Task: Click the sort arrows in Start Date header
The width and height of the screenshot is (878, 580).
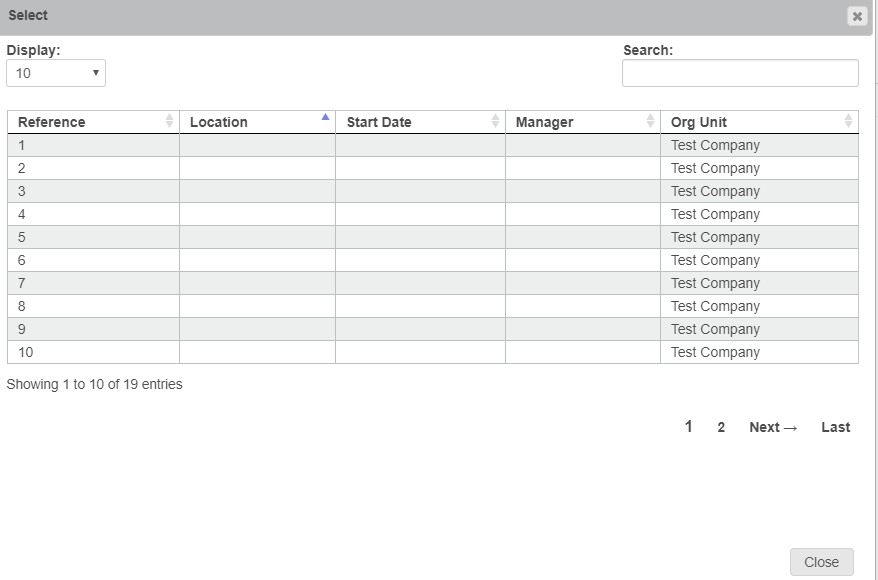Action: 495,121
